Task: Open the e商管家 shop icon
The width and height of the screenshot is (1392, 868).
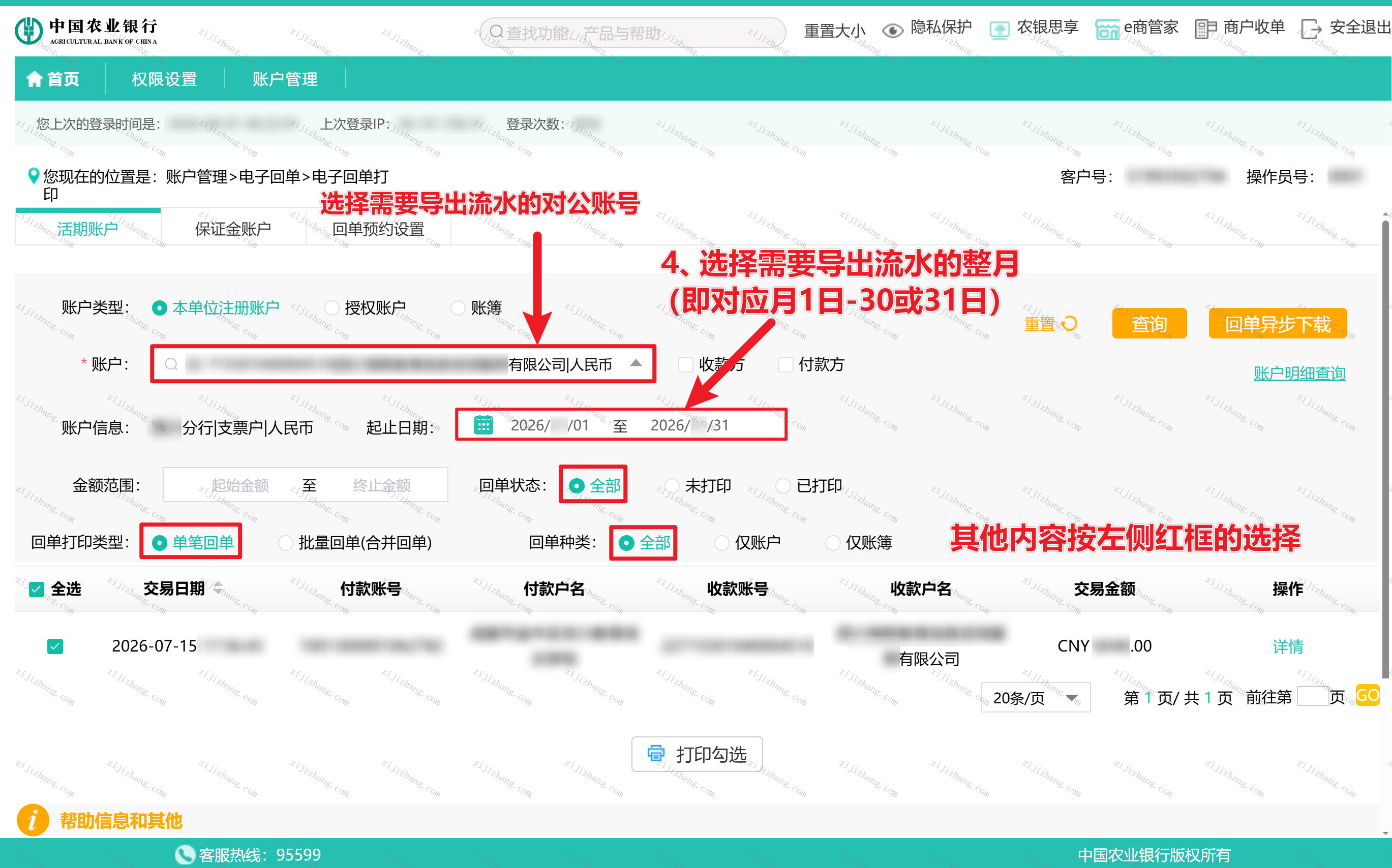Action: [x=1107, y=30]
